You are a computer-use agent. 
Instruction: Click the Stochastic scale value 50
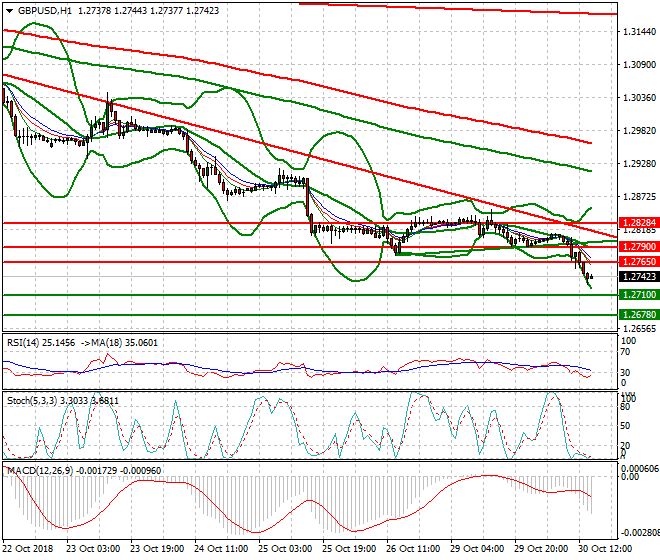click(625, 426)
